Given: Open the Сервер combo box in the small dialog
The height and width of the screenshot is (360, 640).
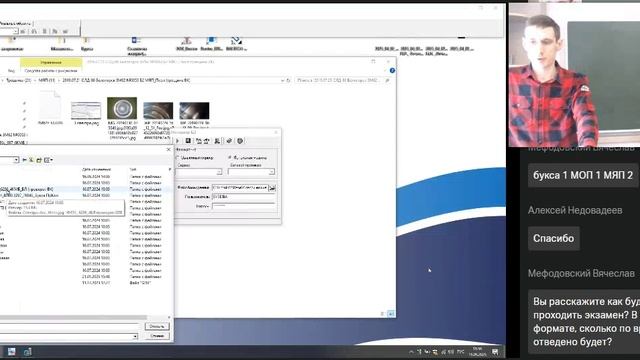Looking at the screenshot, I should click(199, 172).
